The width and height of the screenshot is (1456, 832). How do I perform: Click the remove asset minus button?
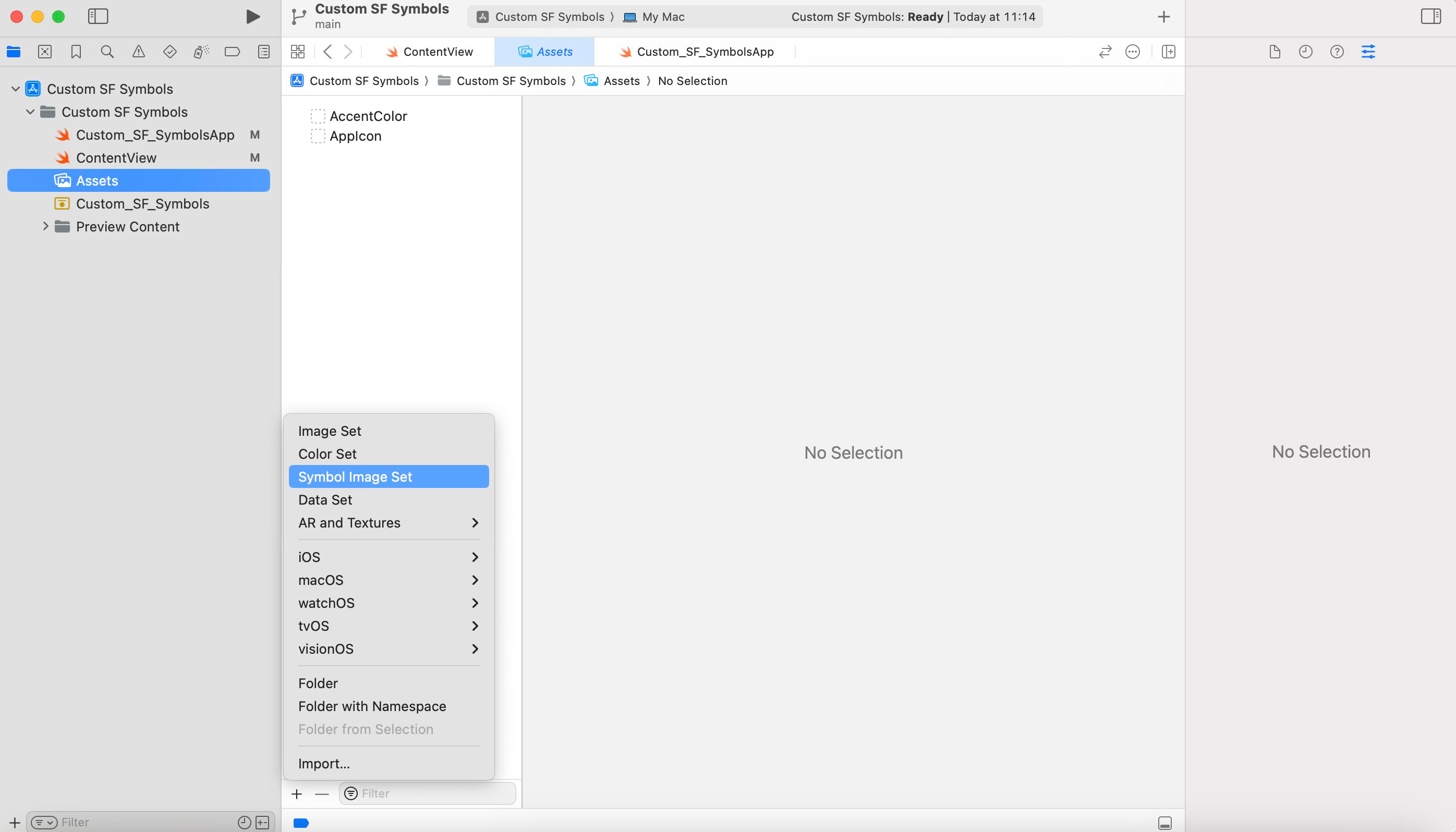click(322, 794)
